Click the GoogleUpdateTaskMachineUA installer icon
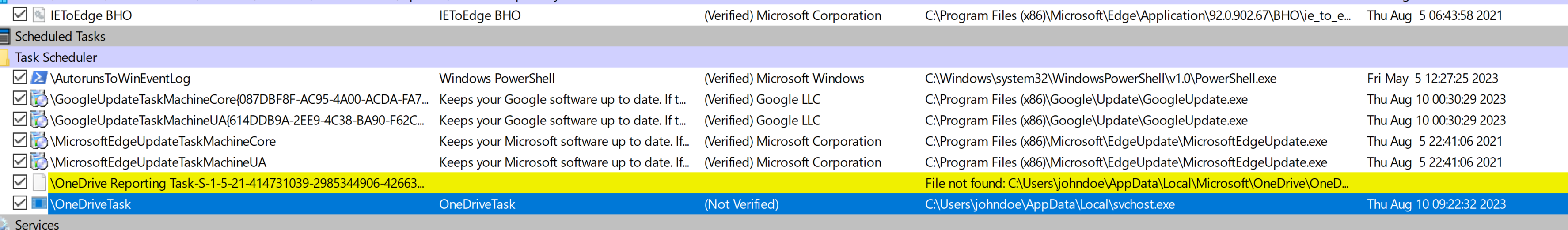The height and width of the screenshot is (230, 1568). pos(39,120)
